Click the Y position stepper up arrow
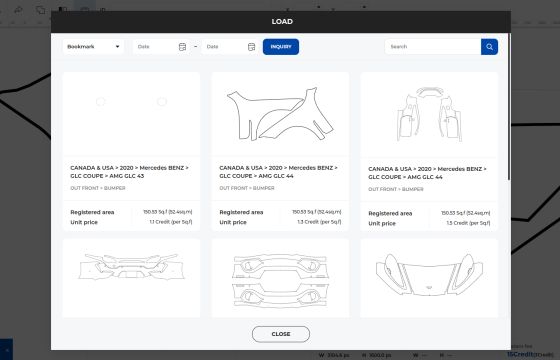Viewport: 560px width, 360px height. coord(364,7)
